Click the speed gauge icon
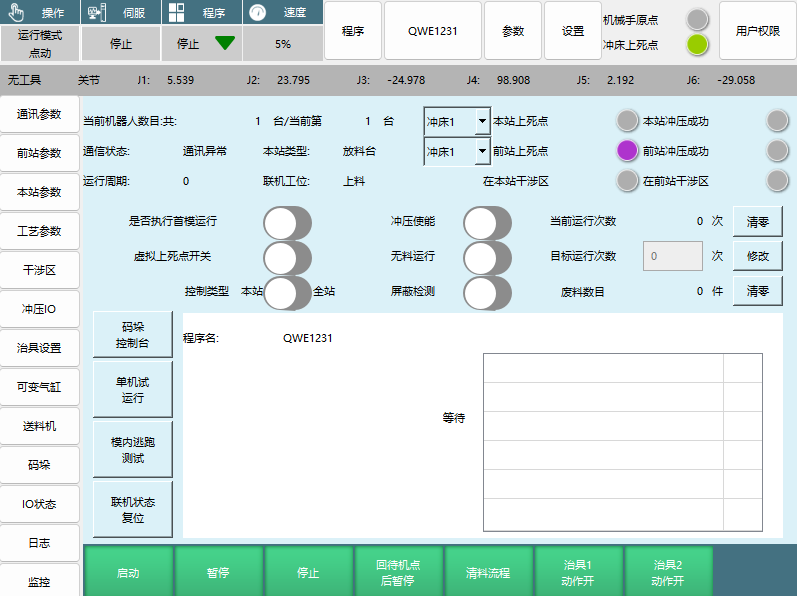Viewport: 797px width, 596px height. 258,13
